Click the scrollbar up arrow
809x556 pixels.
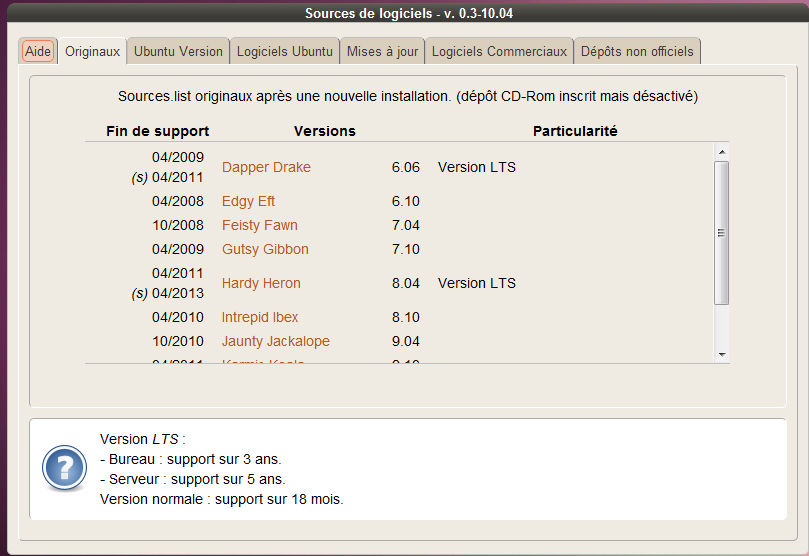pos(721,151)
